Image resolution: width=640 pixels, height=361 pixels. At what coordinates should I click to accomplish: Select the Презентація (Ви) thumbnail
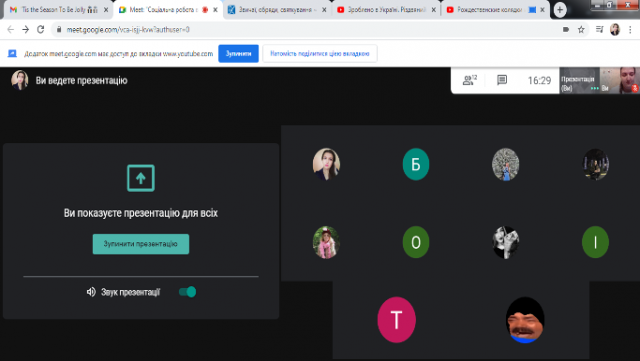pos(579,81)
